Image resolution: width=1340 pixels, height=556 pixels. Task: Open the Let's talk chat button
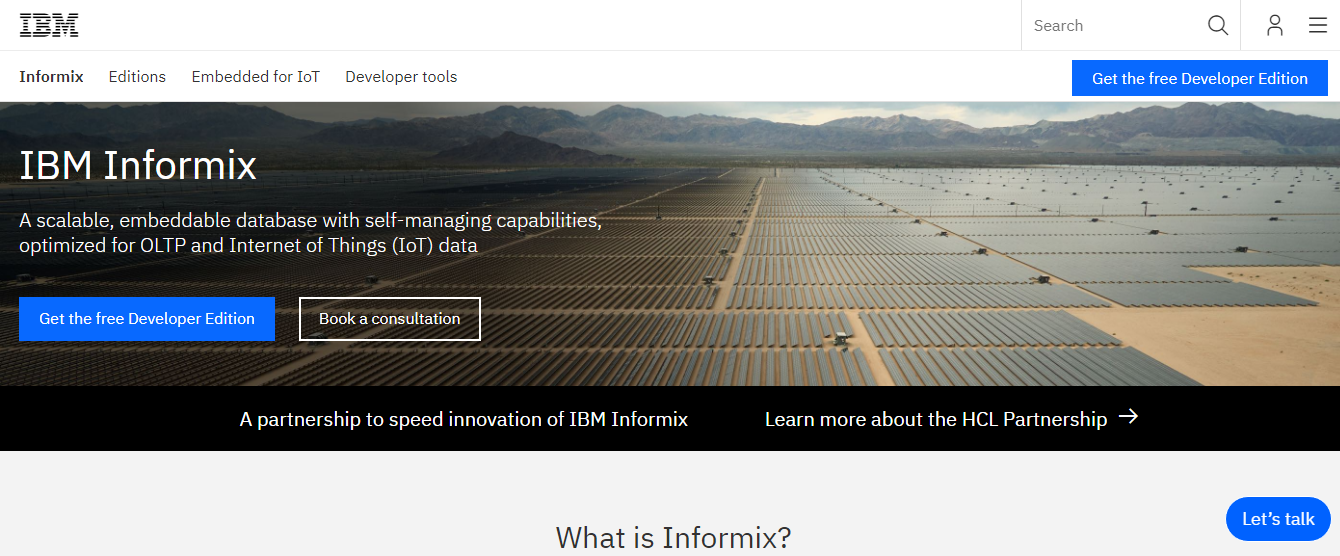pos(1278,519)
